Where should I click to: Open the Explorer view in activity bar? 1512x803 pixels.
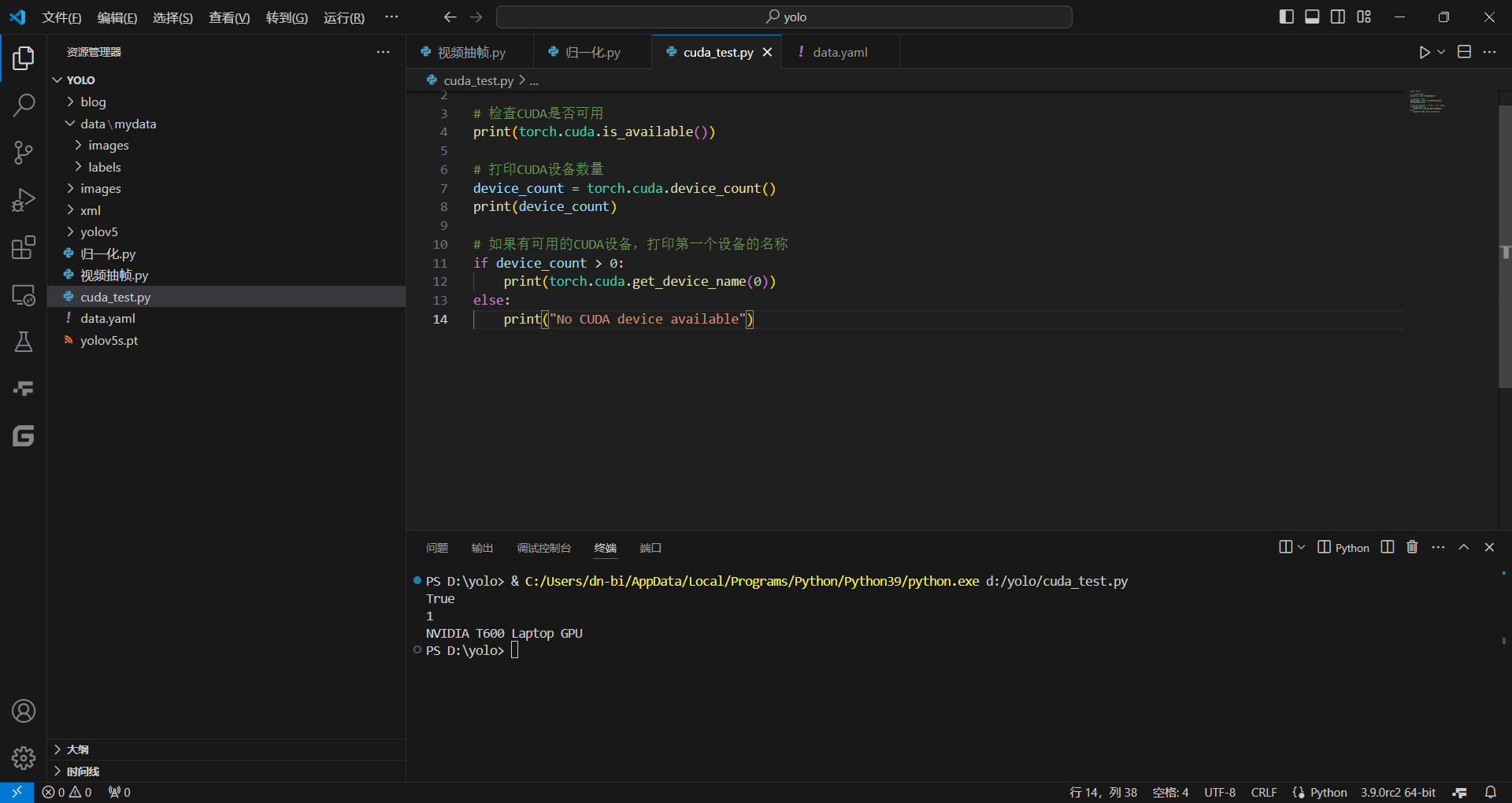tap(24, 58)
